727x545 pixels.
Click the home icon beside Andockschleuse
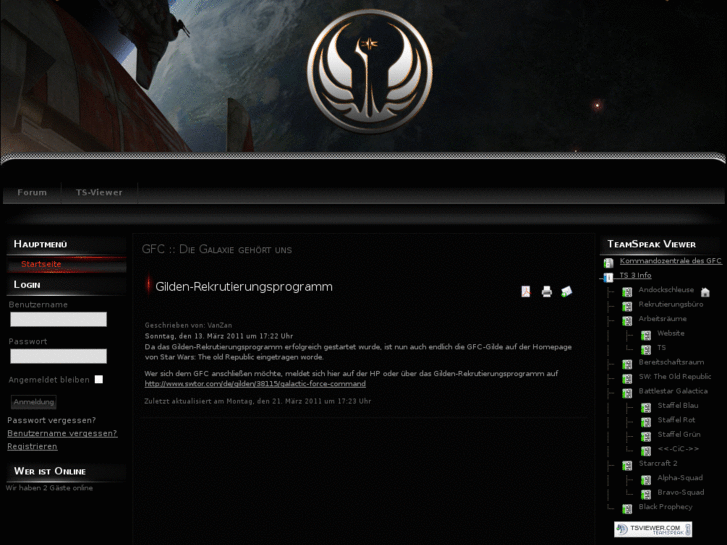point(705,292)
